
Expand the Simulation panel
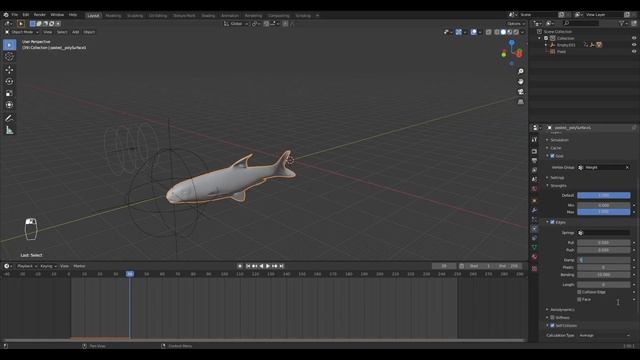click(559, 140)
